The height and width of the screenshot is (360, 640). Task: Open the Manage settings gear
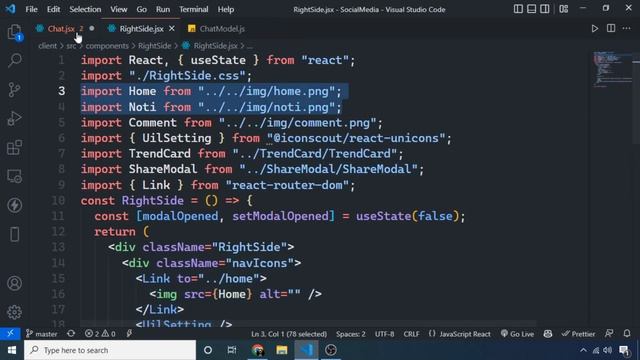pos(14,312)
